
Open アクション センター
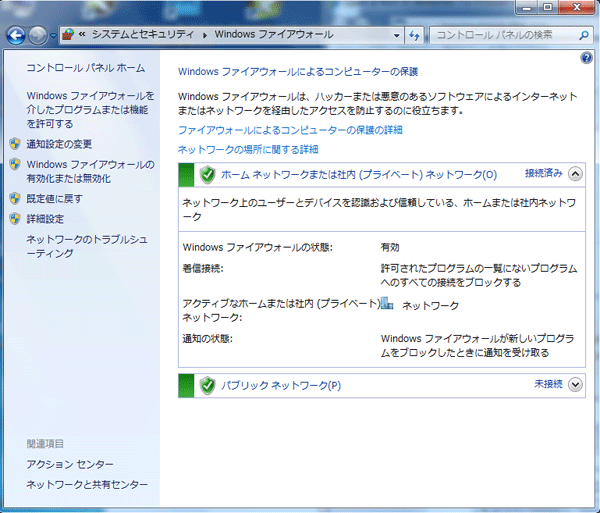pos(70,464)
